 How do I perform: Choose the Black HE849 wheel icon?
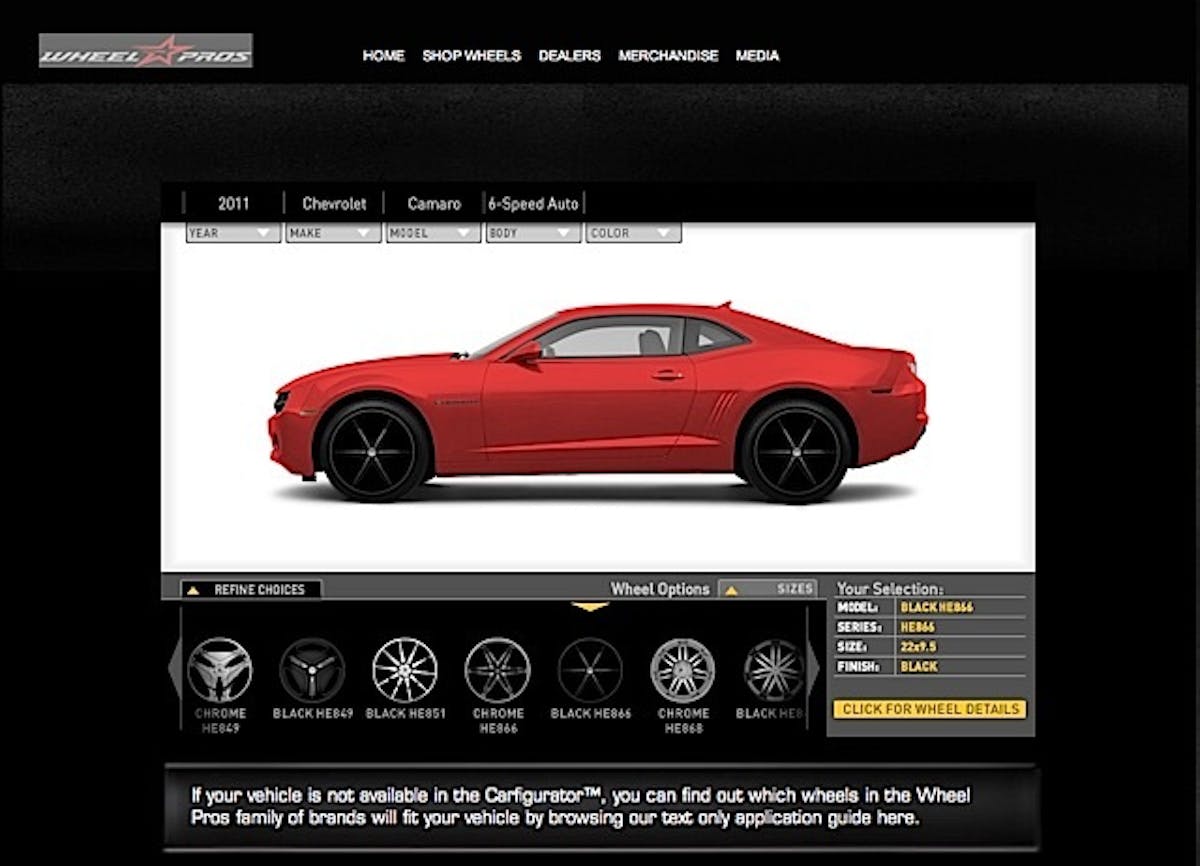point(312,670)
